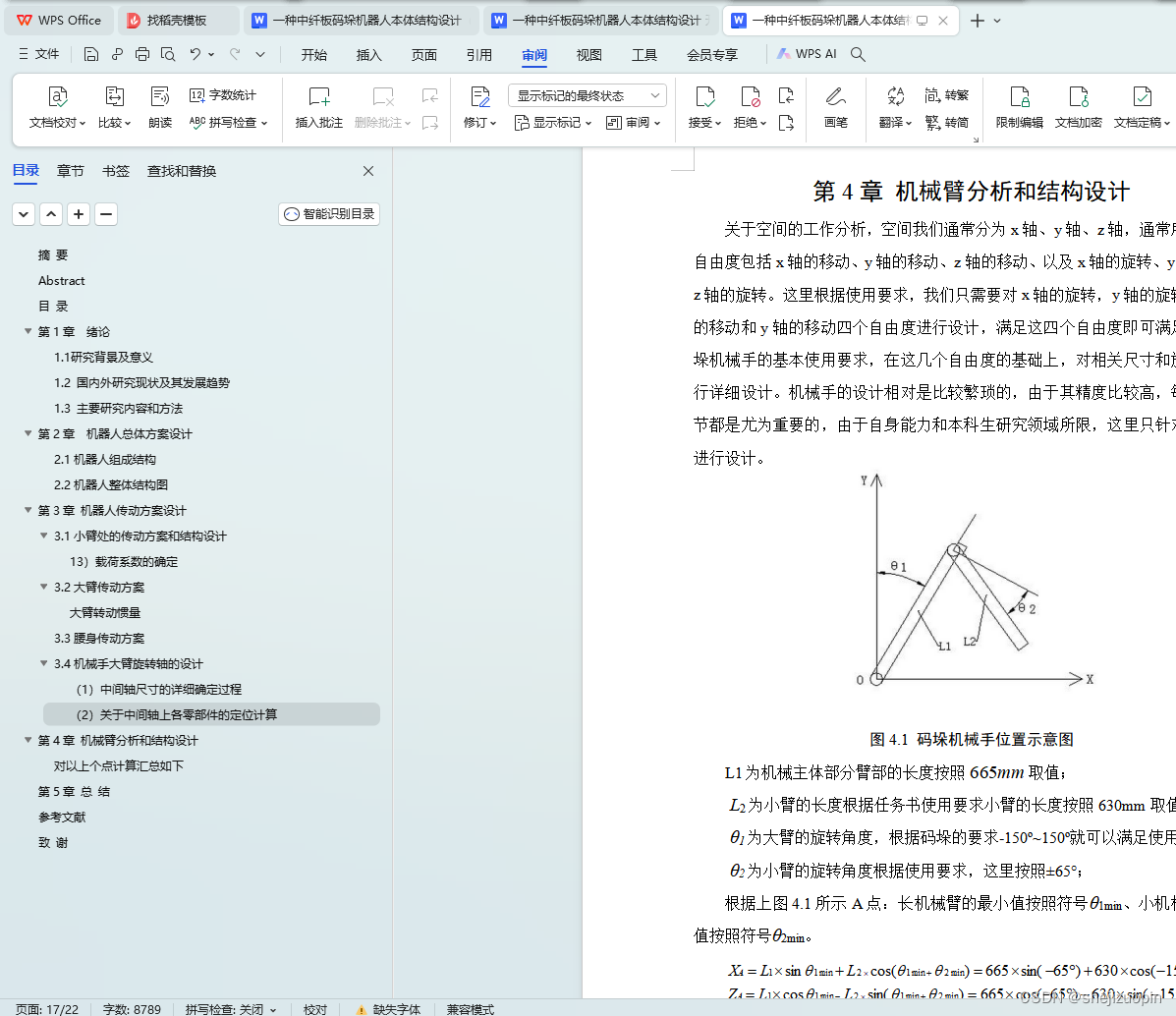The image size is (1176, 1016).
Task: Switch to the 章节 navigation tab
Action: [71, 171]
